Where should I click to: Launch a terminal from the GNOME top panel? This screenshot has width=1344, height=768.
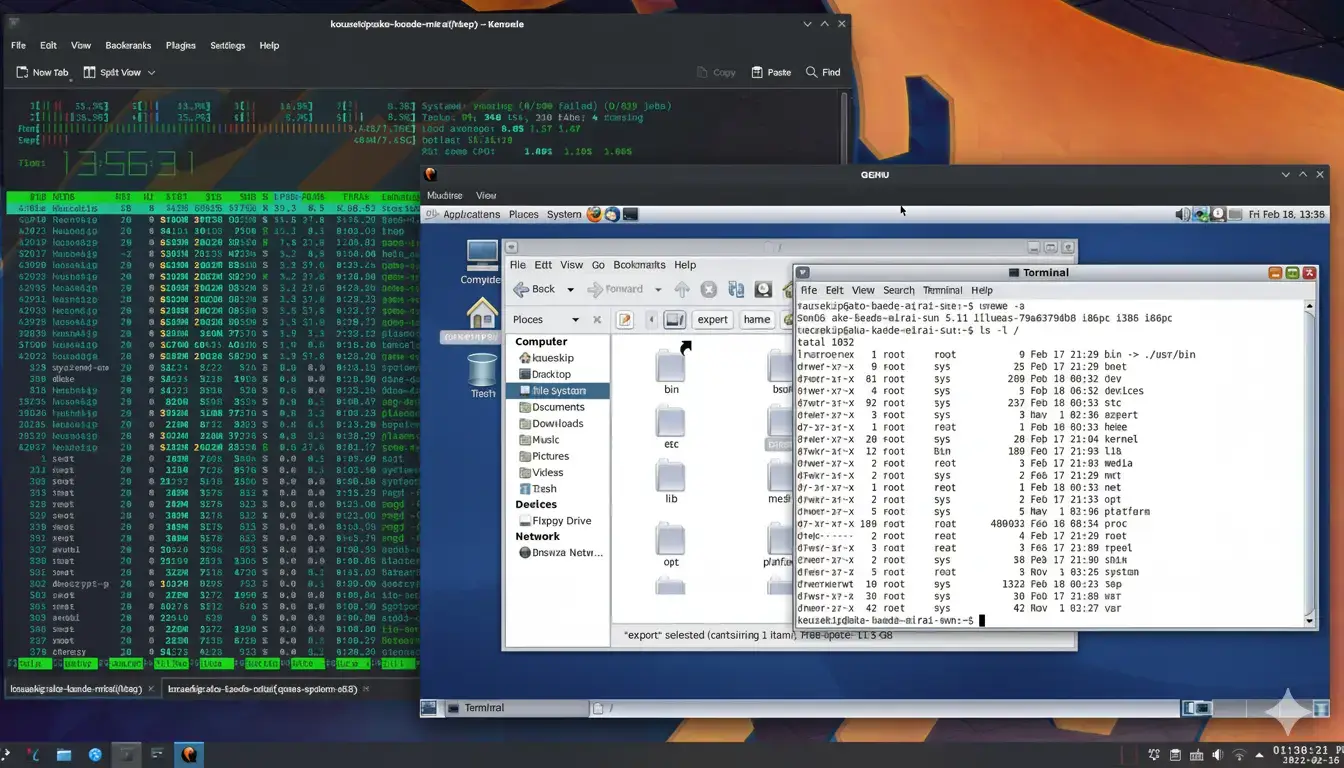point(630,214)
